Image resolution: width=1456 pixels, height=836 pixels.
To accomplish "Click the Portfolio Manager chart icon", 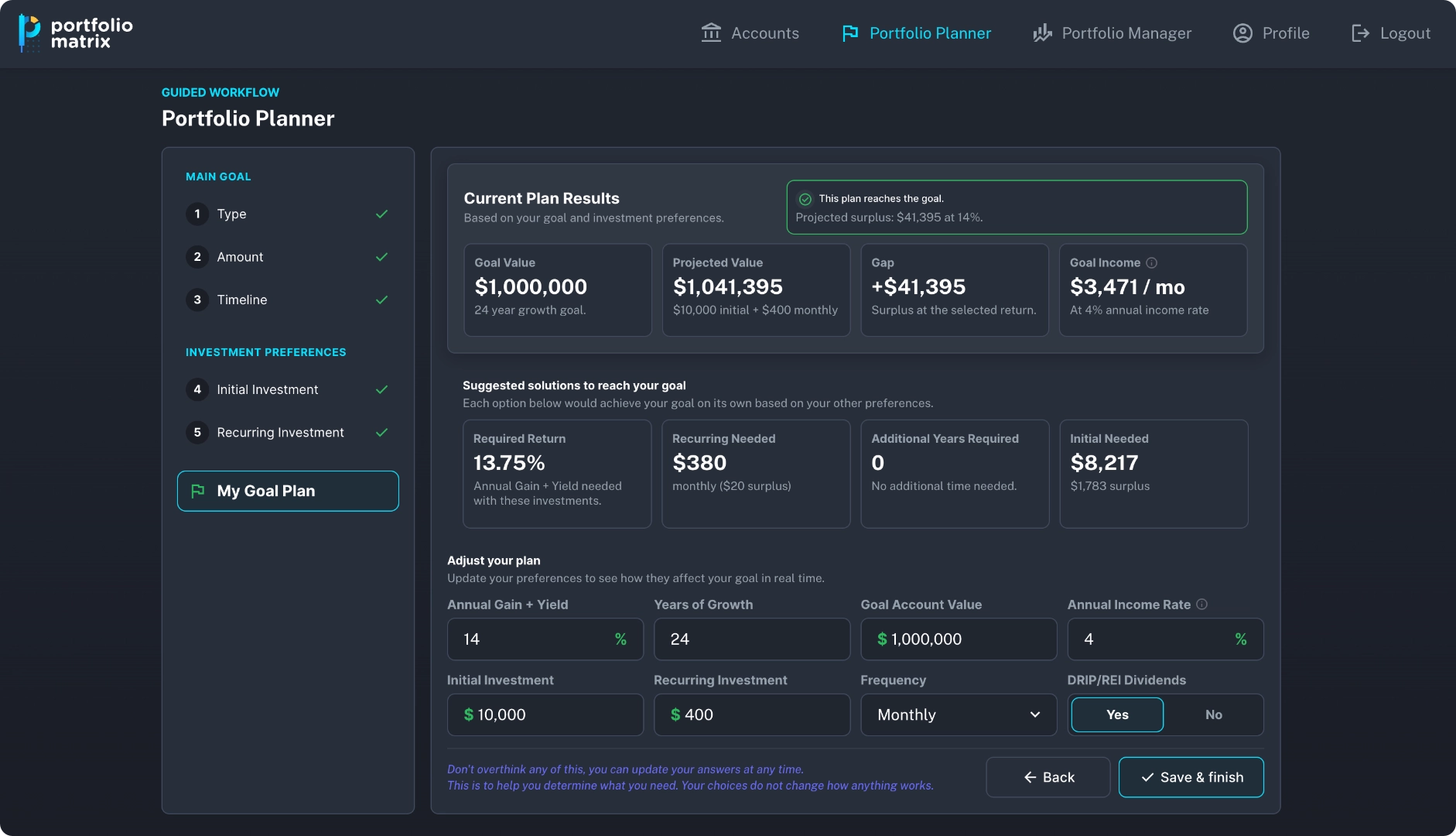I will pyautogui.click(x=1042, y=33).
